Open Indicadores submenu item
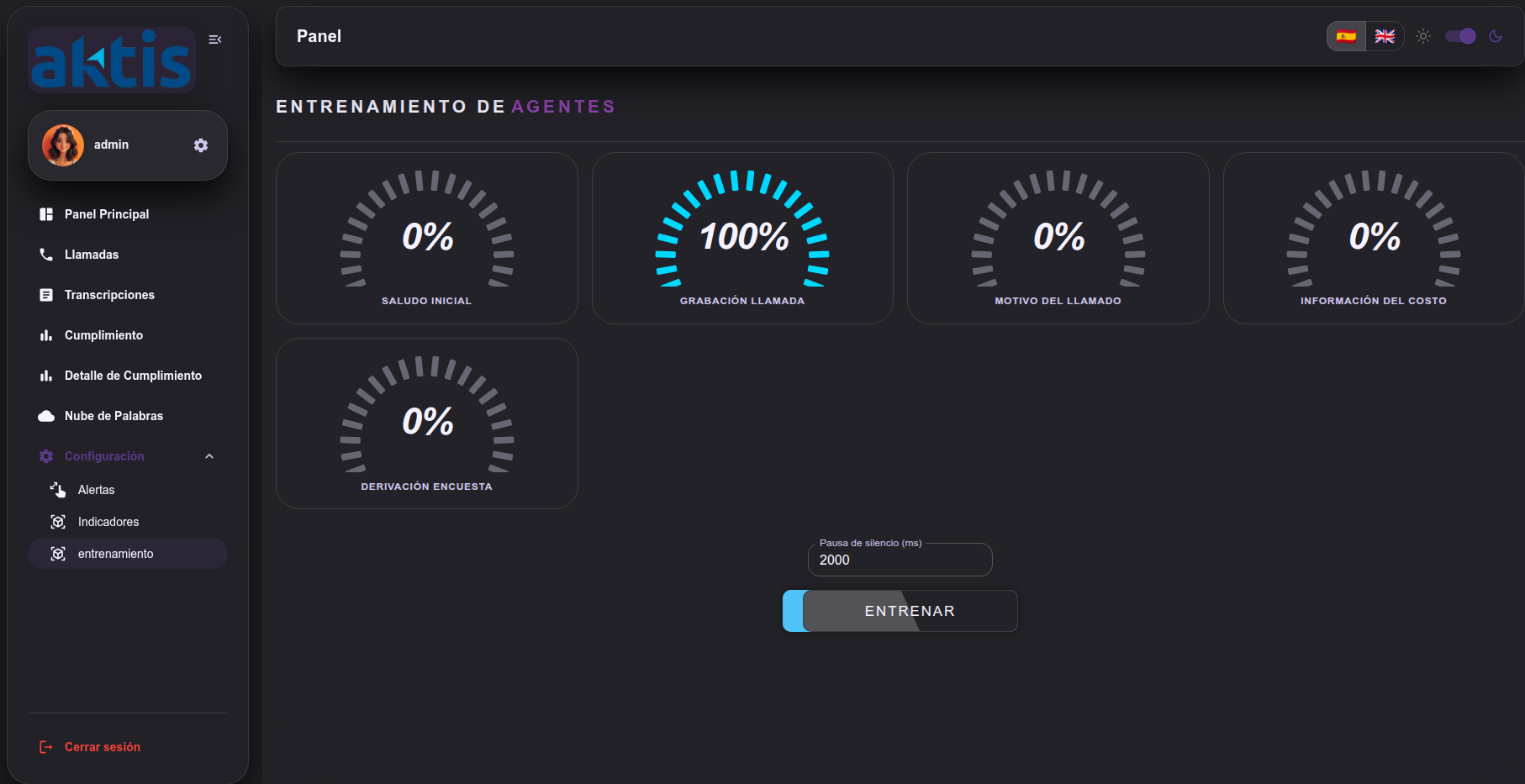This screenshot has height=784, width=1525. [128, 522]
